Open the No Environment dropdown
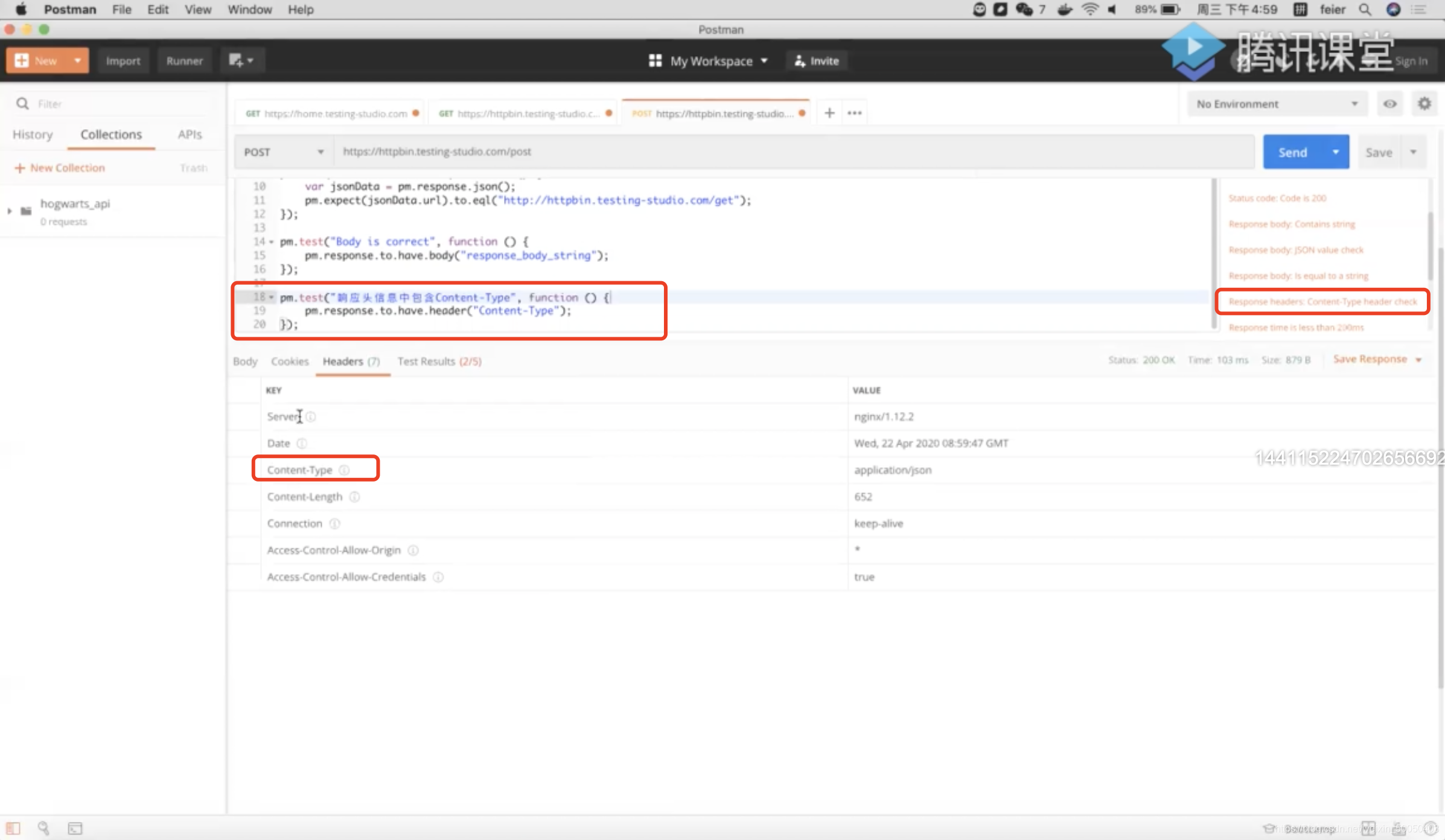The width and height of the screenshot is (1445, 840). click(1277, 104)
